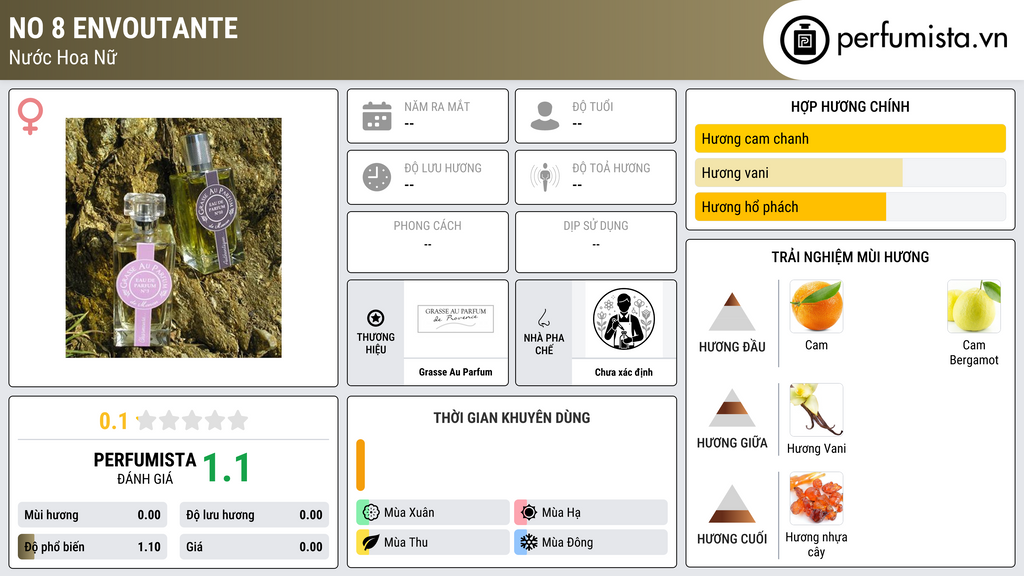Image resolution: width=1024 pixels, height=576 pixels.
Task: Open the Grasse Au Parfum brand link
Action: pyautogui.click(x=455, y=372)
